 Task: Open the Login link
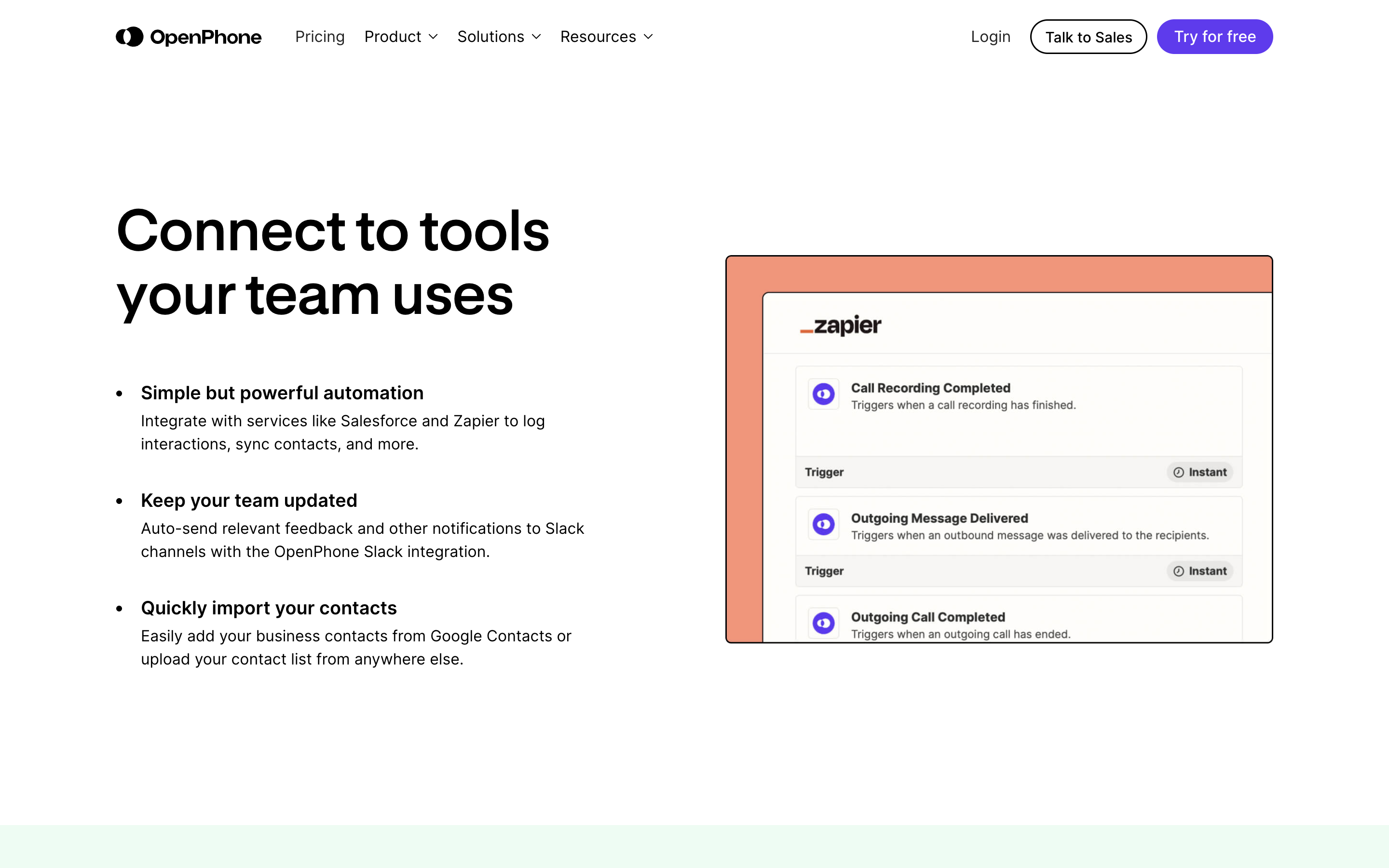click(x=991, y=37)
